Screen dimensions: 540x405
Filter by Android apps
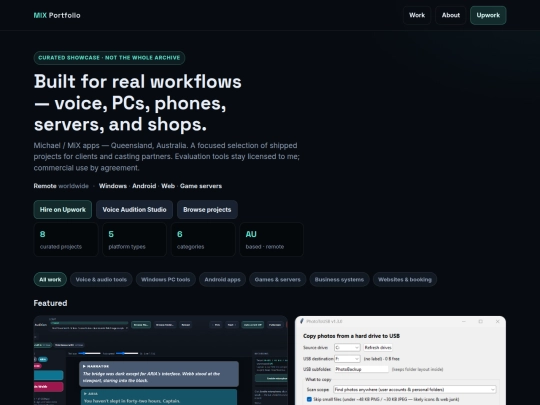click(x=222, y=279)
